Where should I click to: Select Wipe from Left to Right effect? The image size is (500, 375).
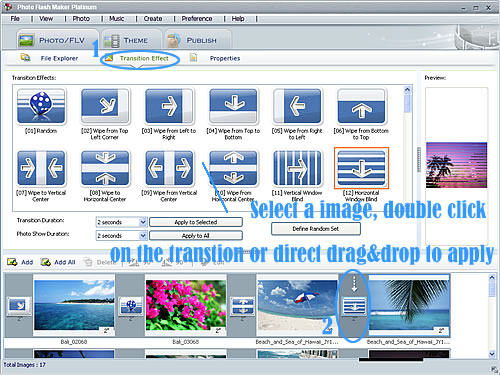coord(169,106)
